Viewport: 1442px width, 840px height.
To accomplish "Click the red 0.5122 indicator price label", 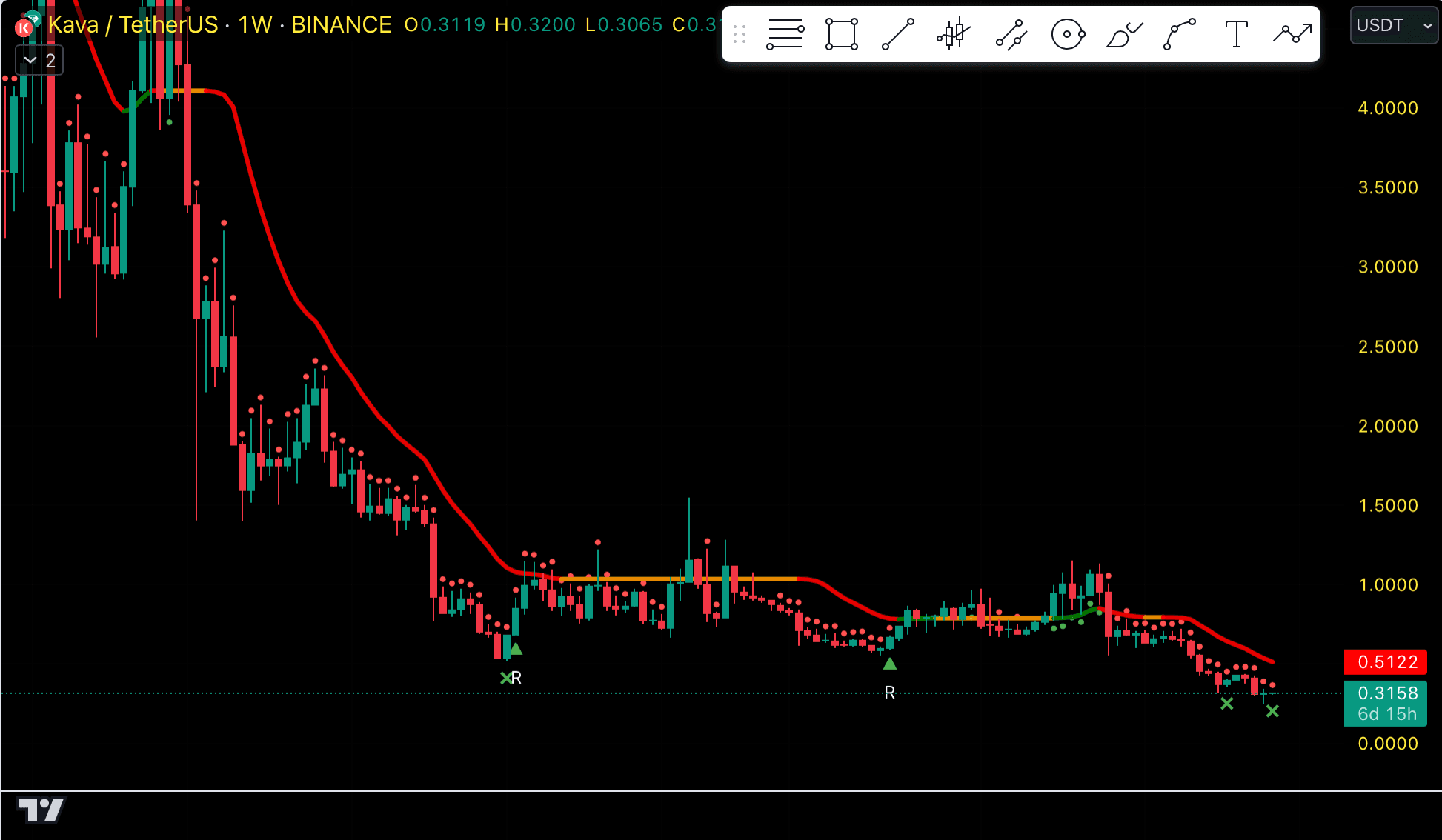I will [1386, 661].
